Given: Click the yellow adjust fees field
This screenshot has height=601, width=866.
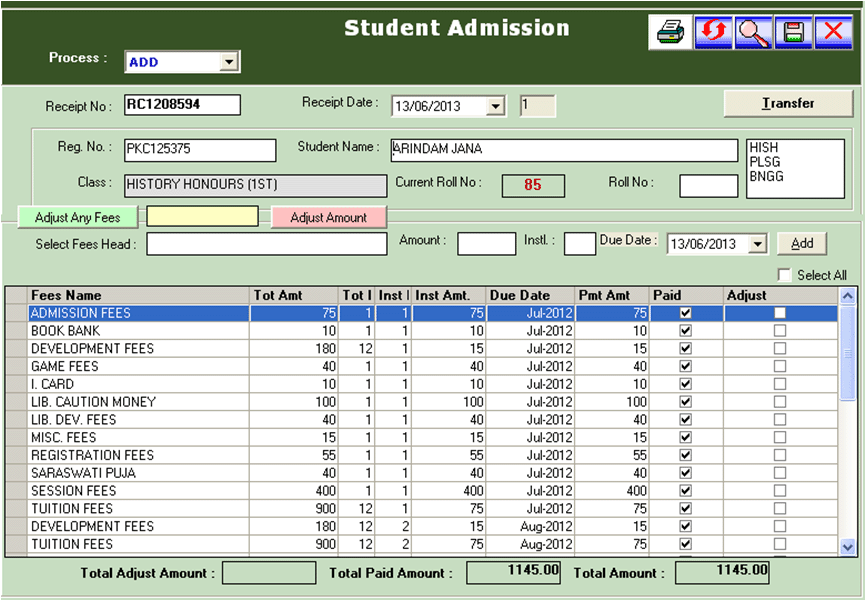Looking at the screenshot, I should coord(202,217).
